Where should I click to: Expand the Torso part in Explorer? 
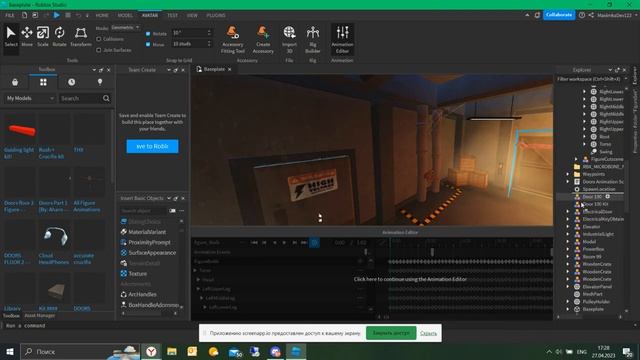(x=584, y=144)
